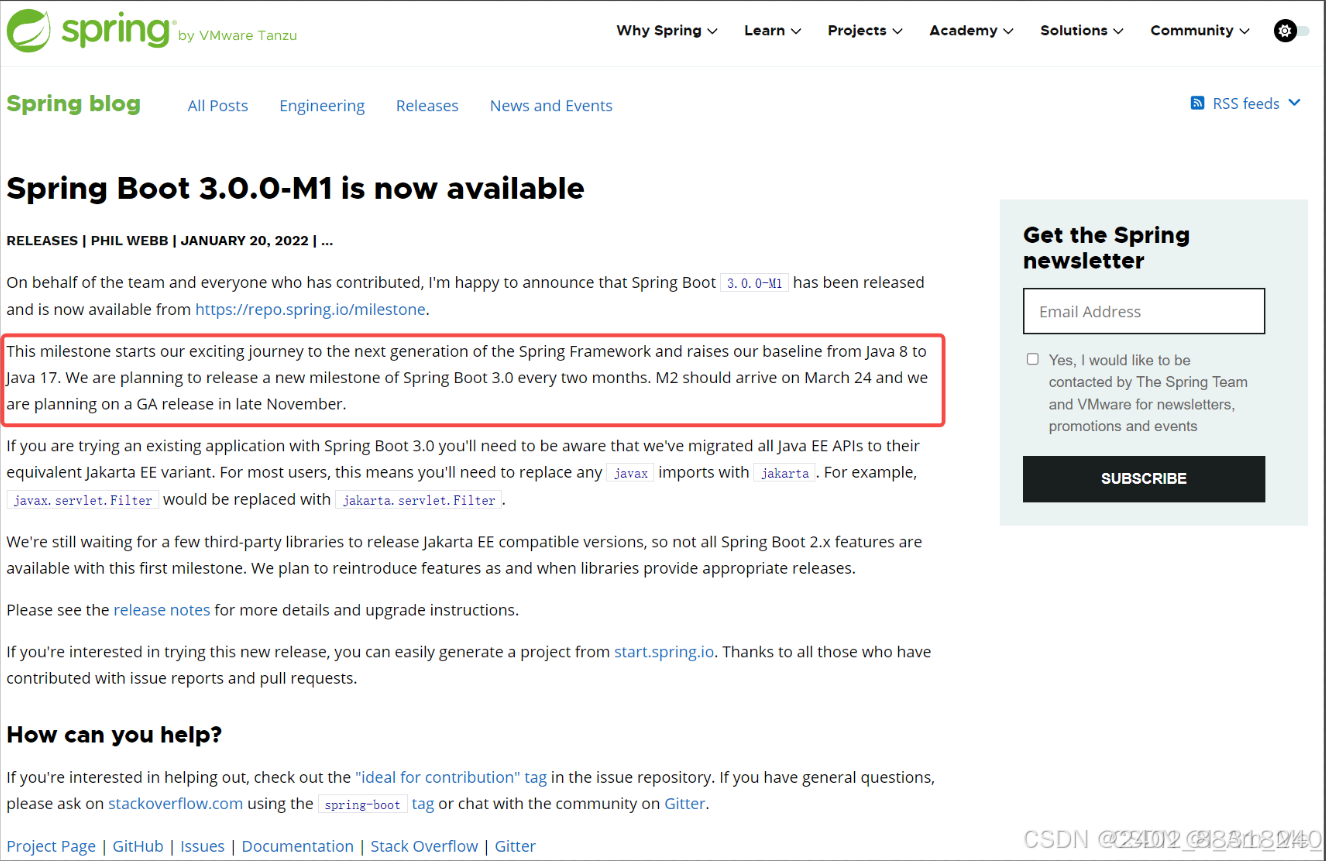Screen dimensions: 1326x861
Task: Open the Community menu
Action: coord(1200,31)
